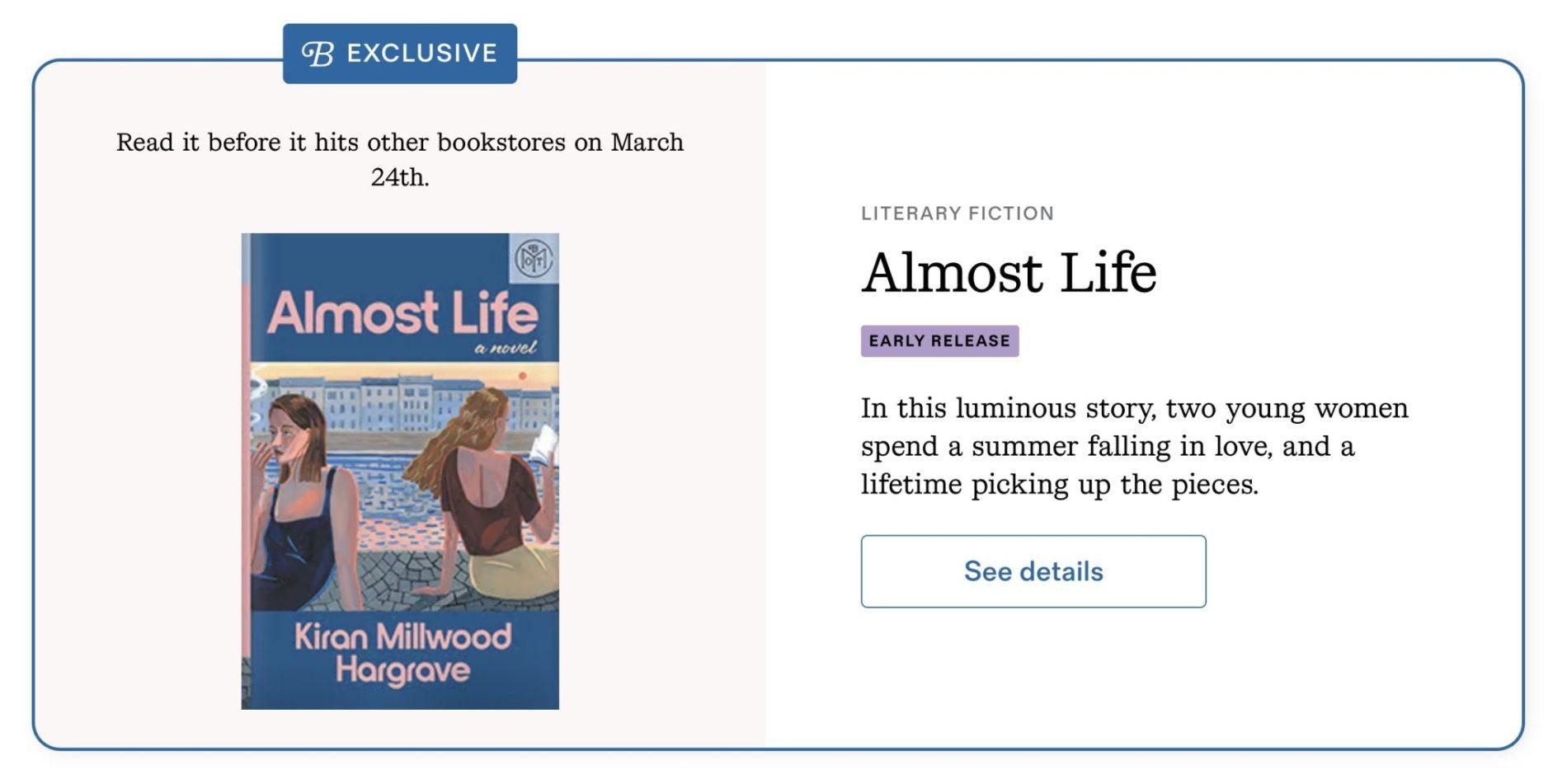Click the BOTM emblem on cover corner
This screenshot has width=1567, height=784.
click(534, 259)
